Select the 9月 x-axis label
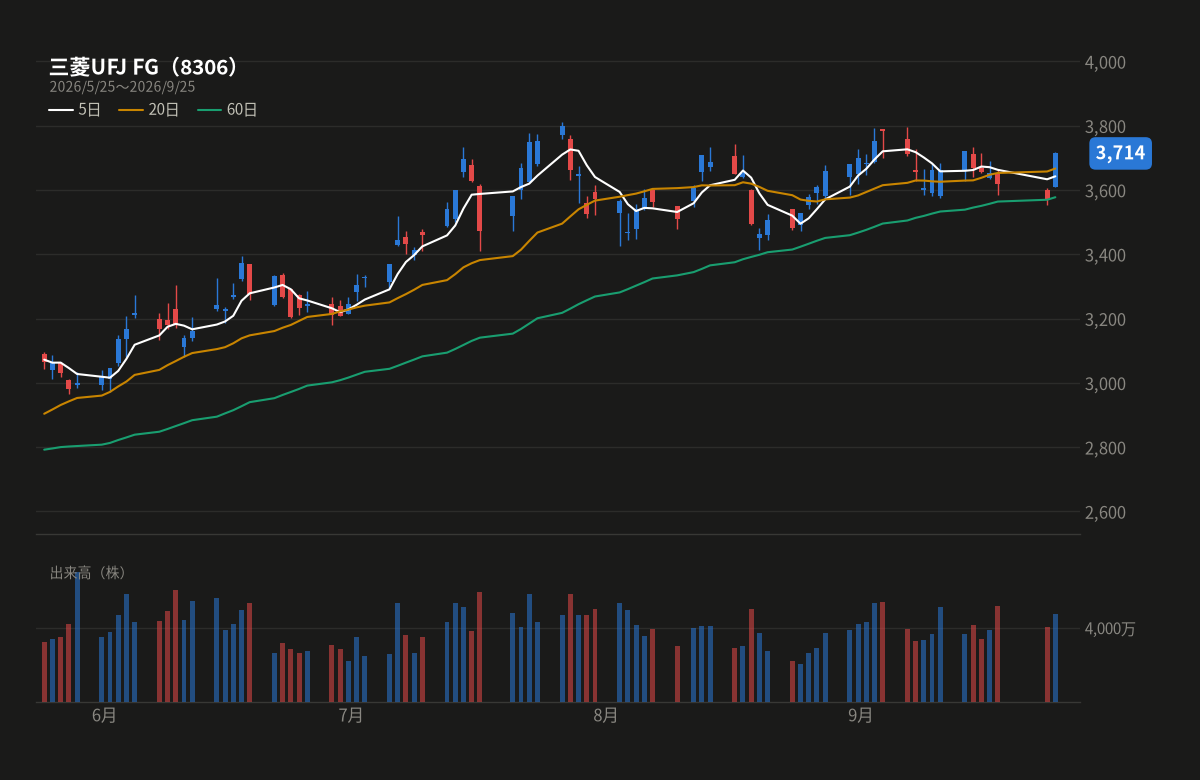This screenshot has height=780, width=1200. point(860,715)
